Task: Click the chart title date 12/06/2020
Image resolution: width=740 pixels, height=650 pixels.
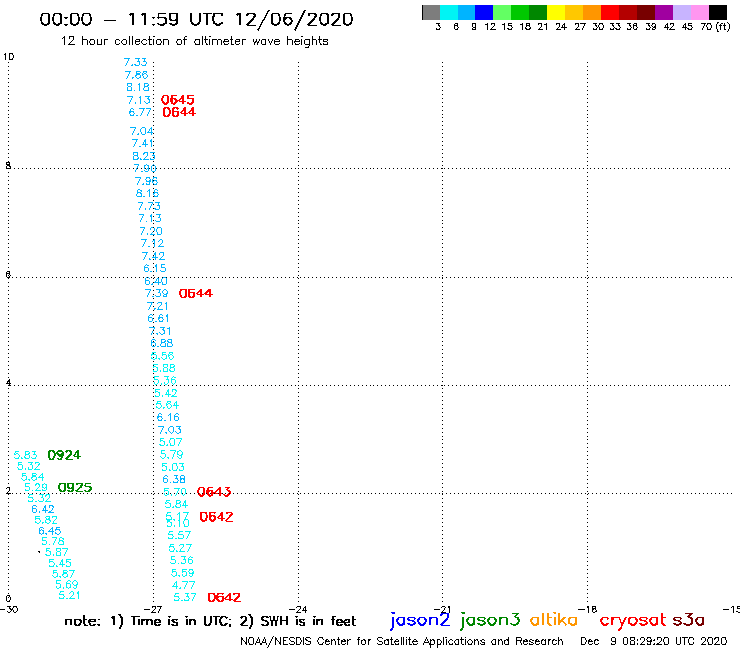Action: pyautogui.click(x=294, y=19)
